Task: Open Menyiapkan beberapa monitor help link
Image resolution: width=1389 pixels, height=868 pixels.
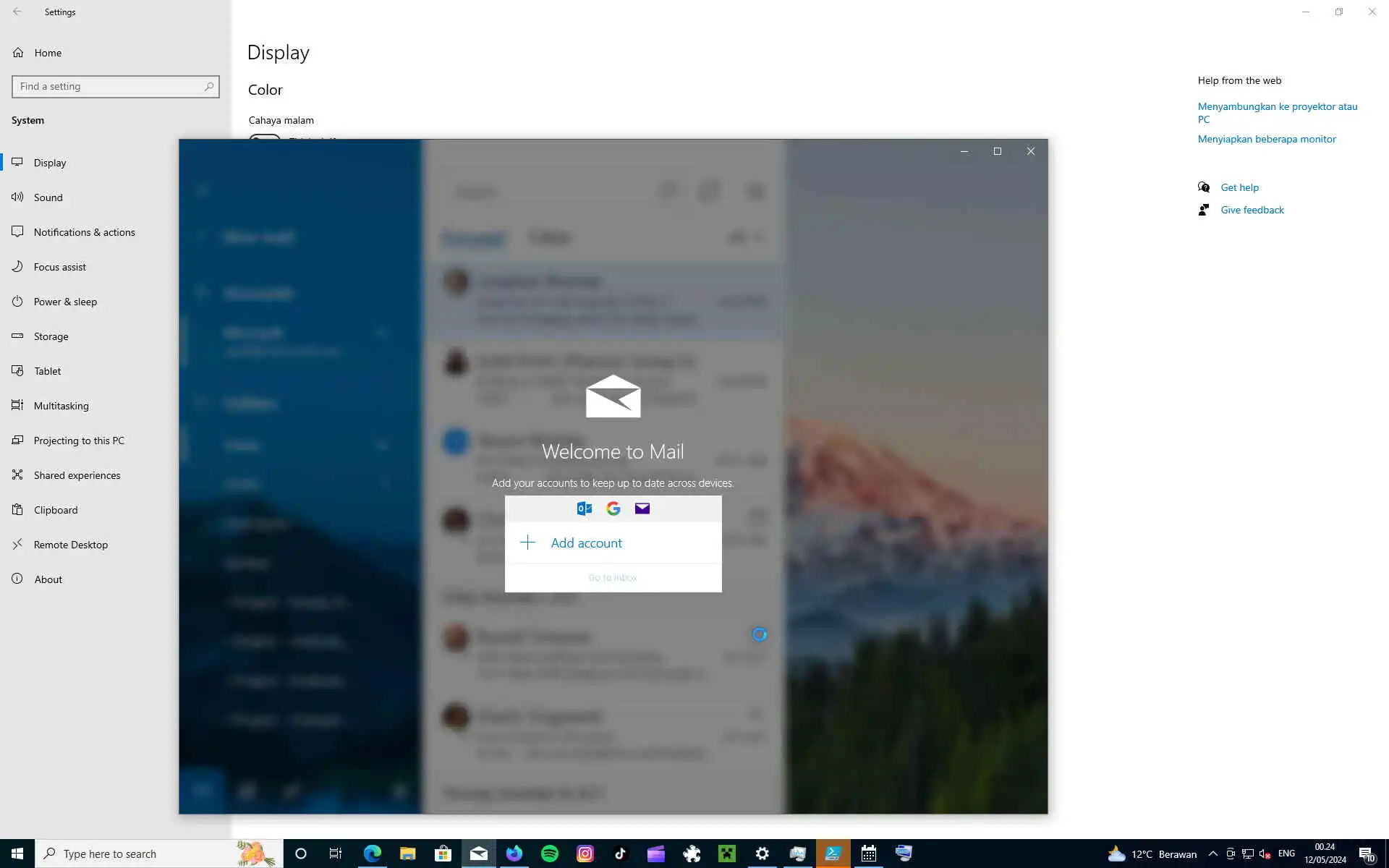Action: 1266,139
